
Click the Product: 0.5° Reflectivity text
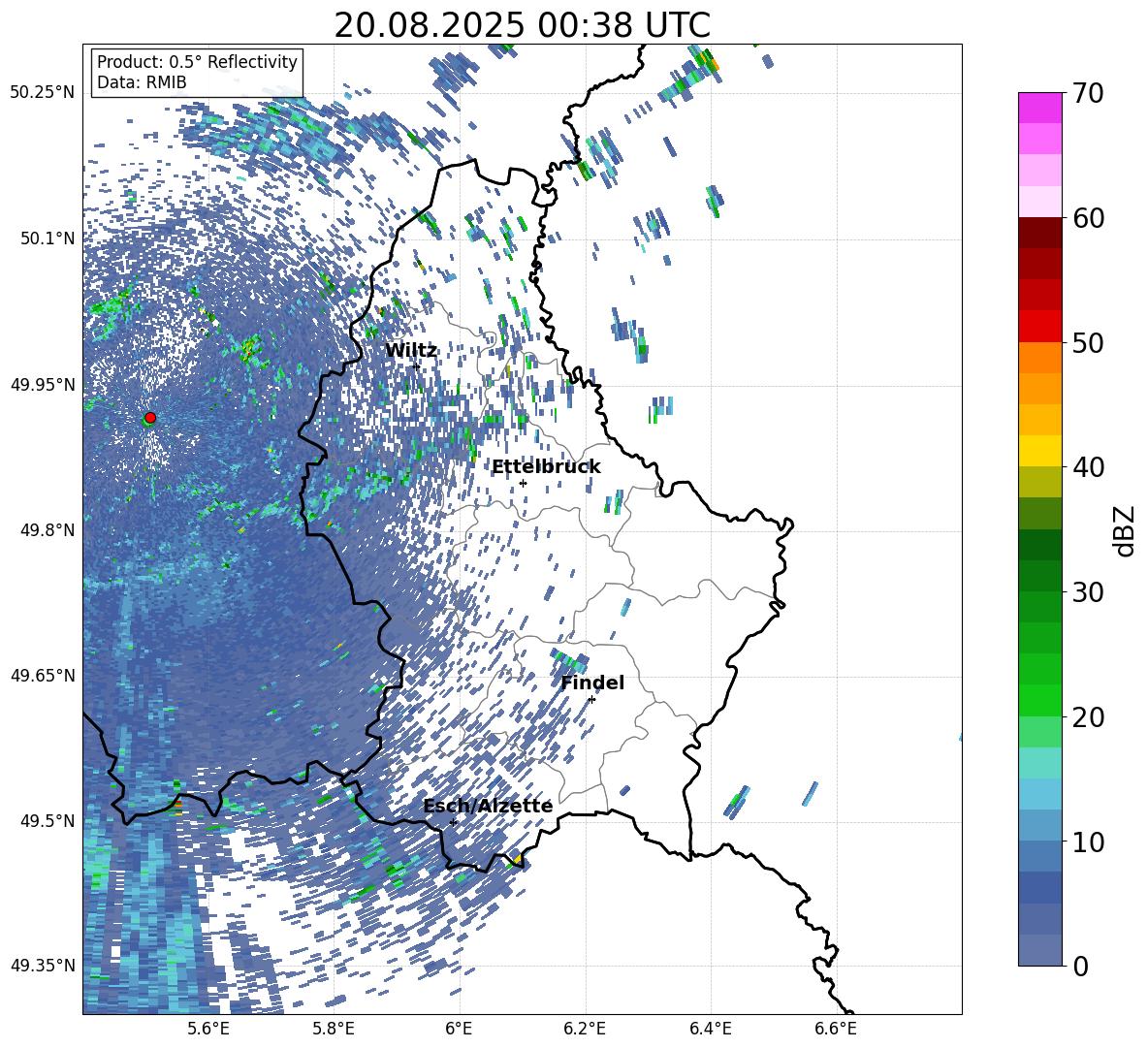pos(197,61)
